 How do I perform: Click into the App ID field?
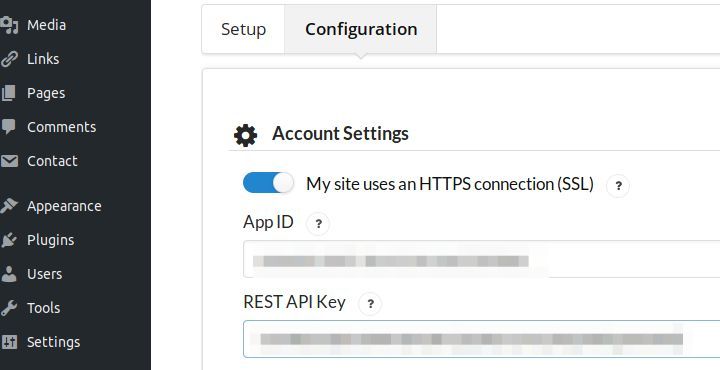(x=481, y=259)
